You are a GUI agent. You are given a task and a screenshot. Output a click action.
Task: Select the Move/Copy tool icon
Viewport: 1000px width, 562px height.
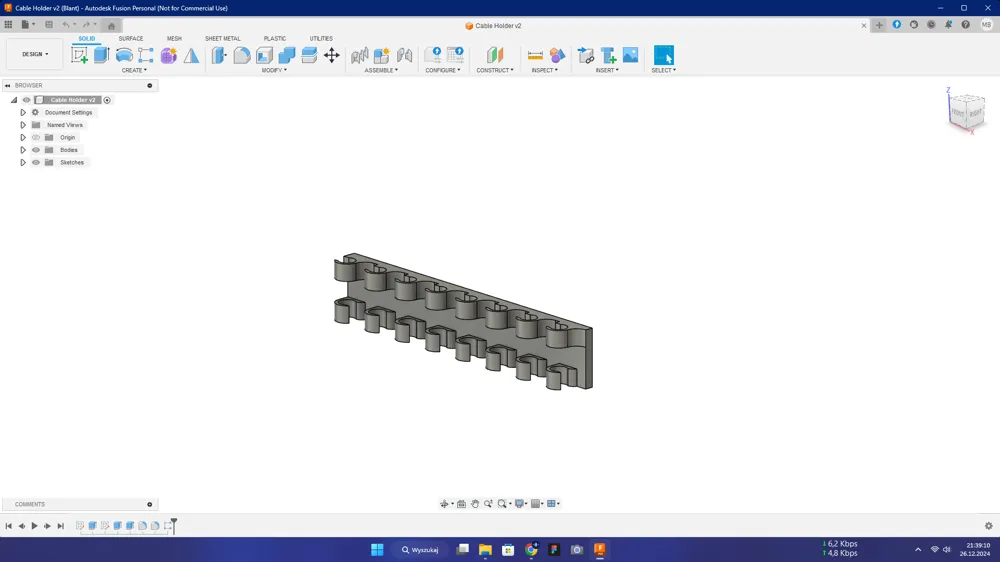pos(332,55)
